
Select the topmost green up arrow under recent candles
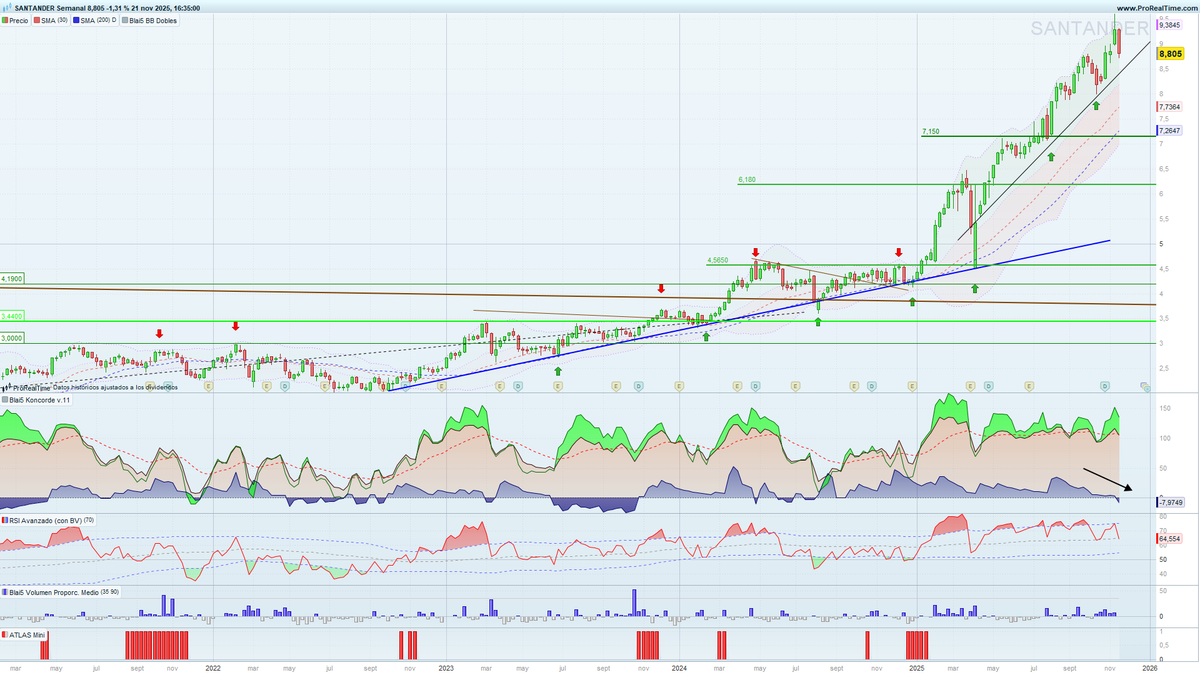(1096, 105)
